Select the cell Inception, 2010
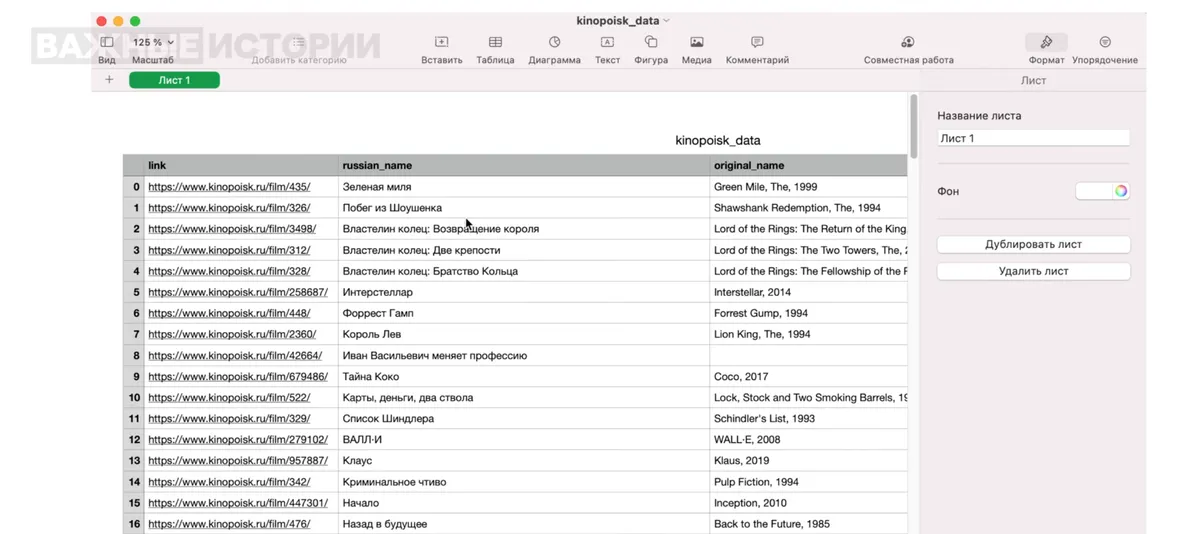This screenshot has height=534, width=1200. click(x=808, y=503)
